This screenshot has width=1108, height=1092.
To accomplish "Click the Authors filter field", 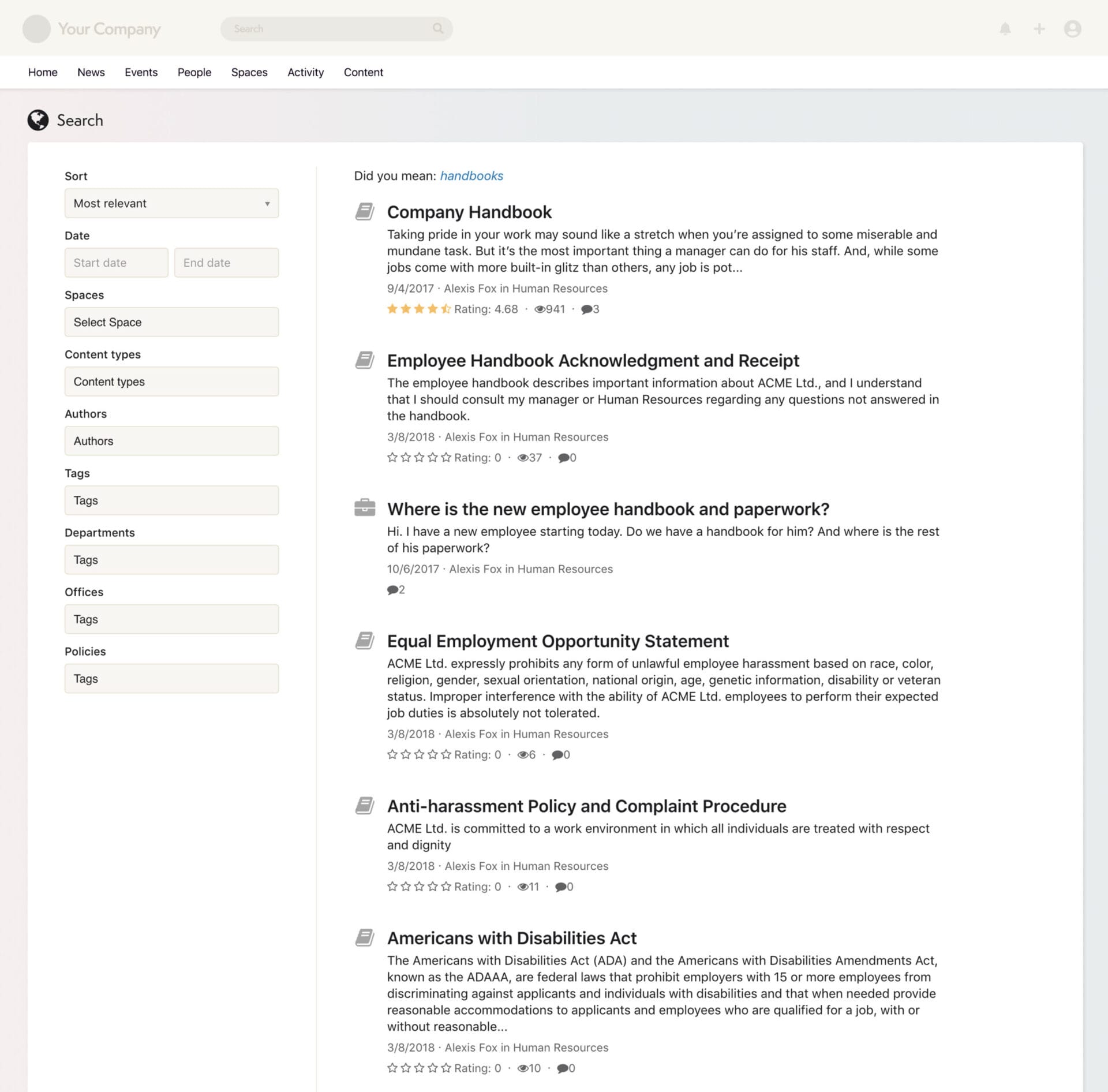I will pos(171,440).
